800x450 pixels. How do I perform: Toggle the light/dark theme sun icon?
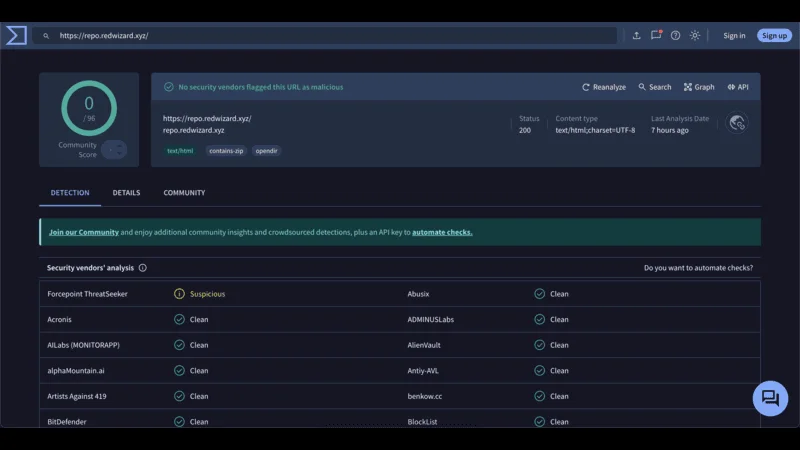click(x=694, y=35)
